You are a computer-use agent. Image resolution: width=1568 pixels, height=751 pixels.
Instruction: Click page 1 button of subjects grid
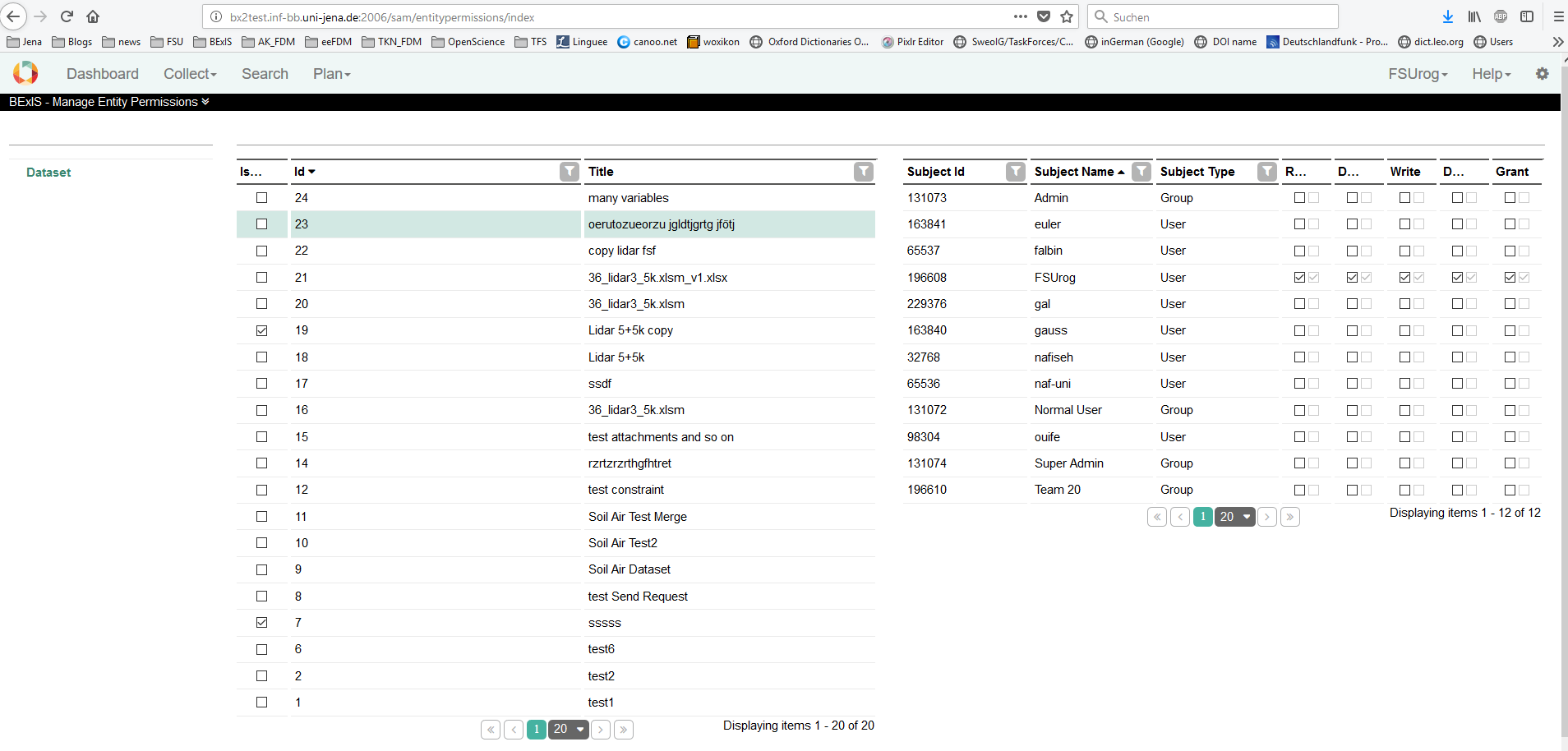click(x=1203, y=517)
